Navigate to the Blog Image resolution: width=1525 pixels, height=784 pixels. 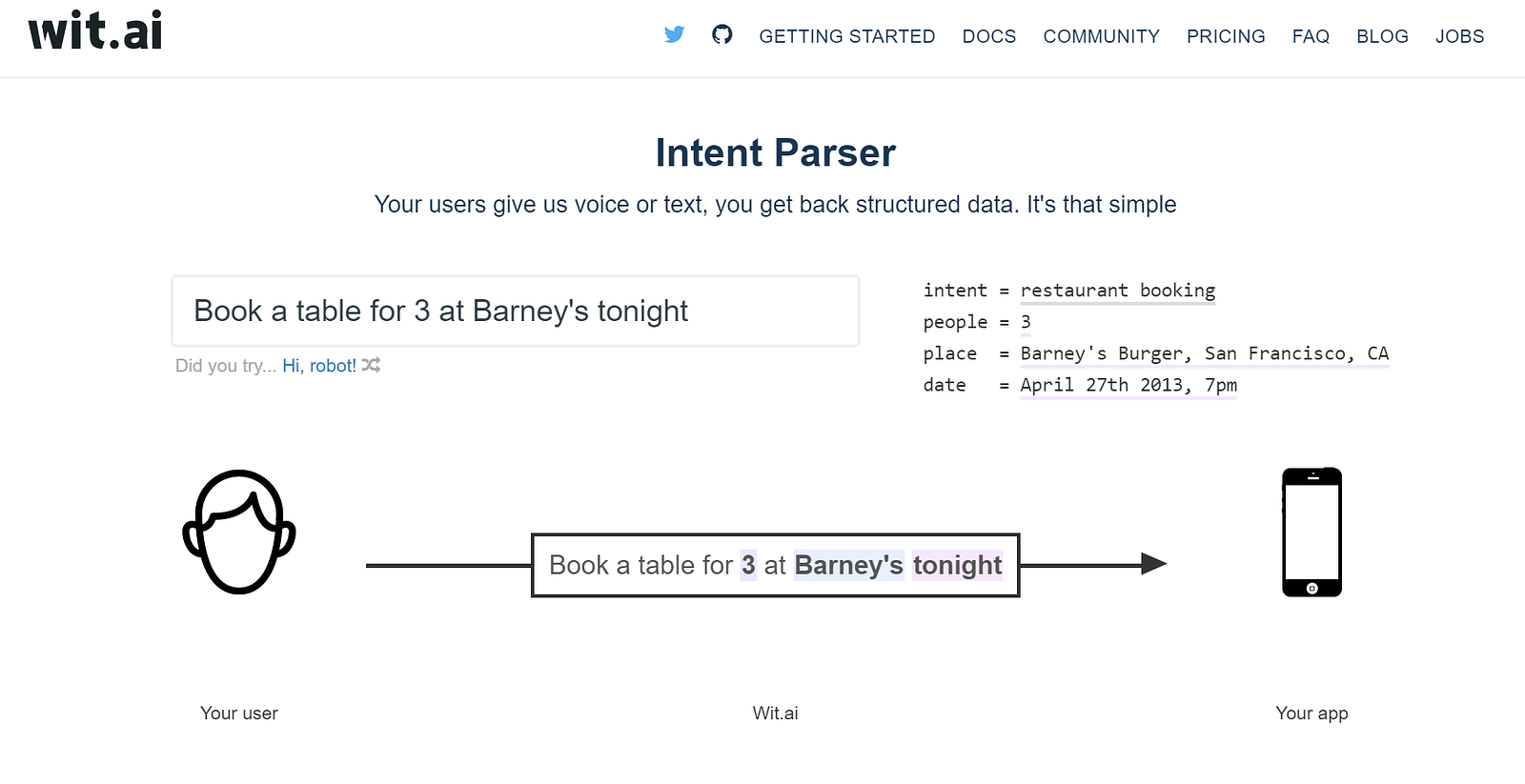[x=1382, y=36]
